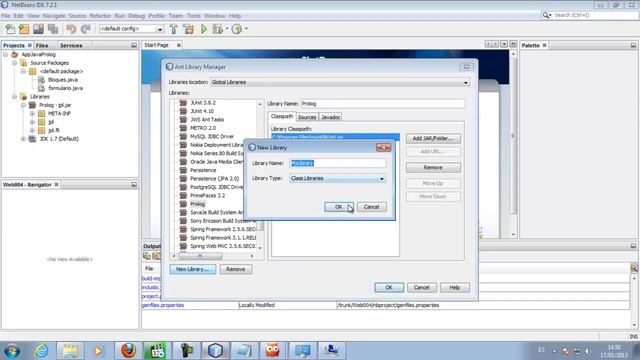The image size is (640, 360).
Task: Collapse the Libraries tree node
Action: pos(15,97)
